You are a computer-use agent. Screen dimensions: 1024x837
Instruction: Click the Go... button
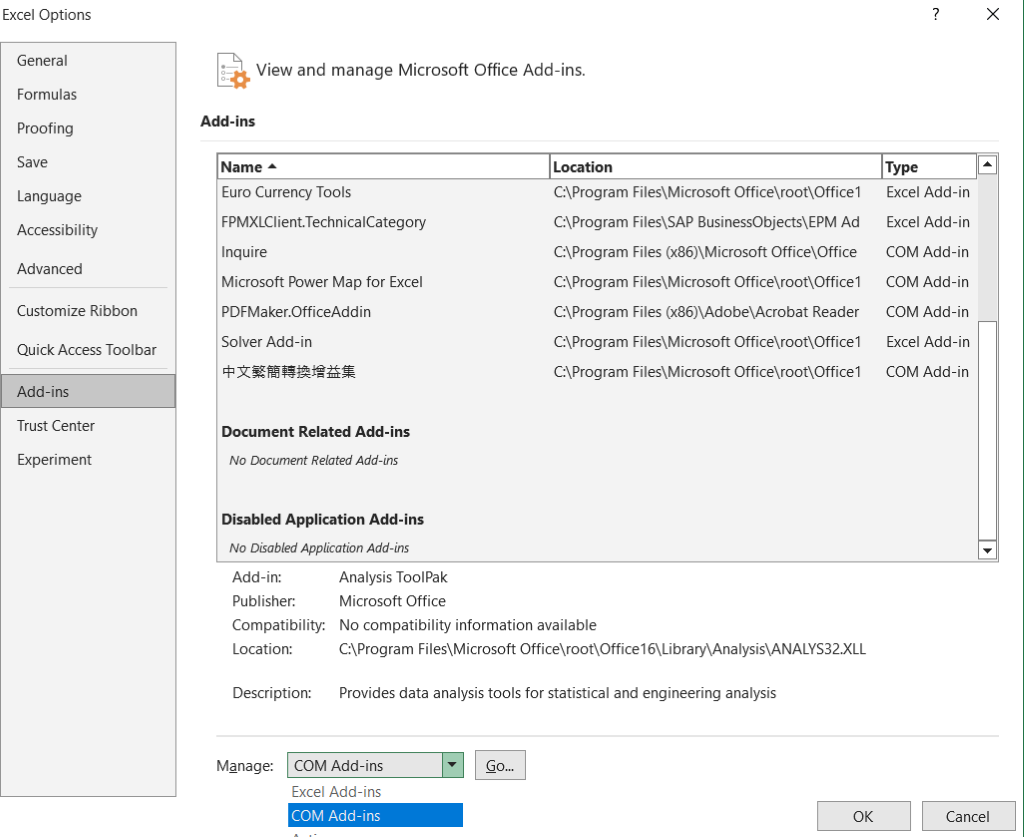tap(500, 765)
